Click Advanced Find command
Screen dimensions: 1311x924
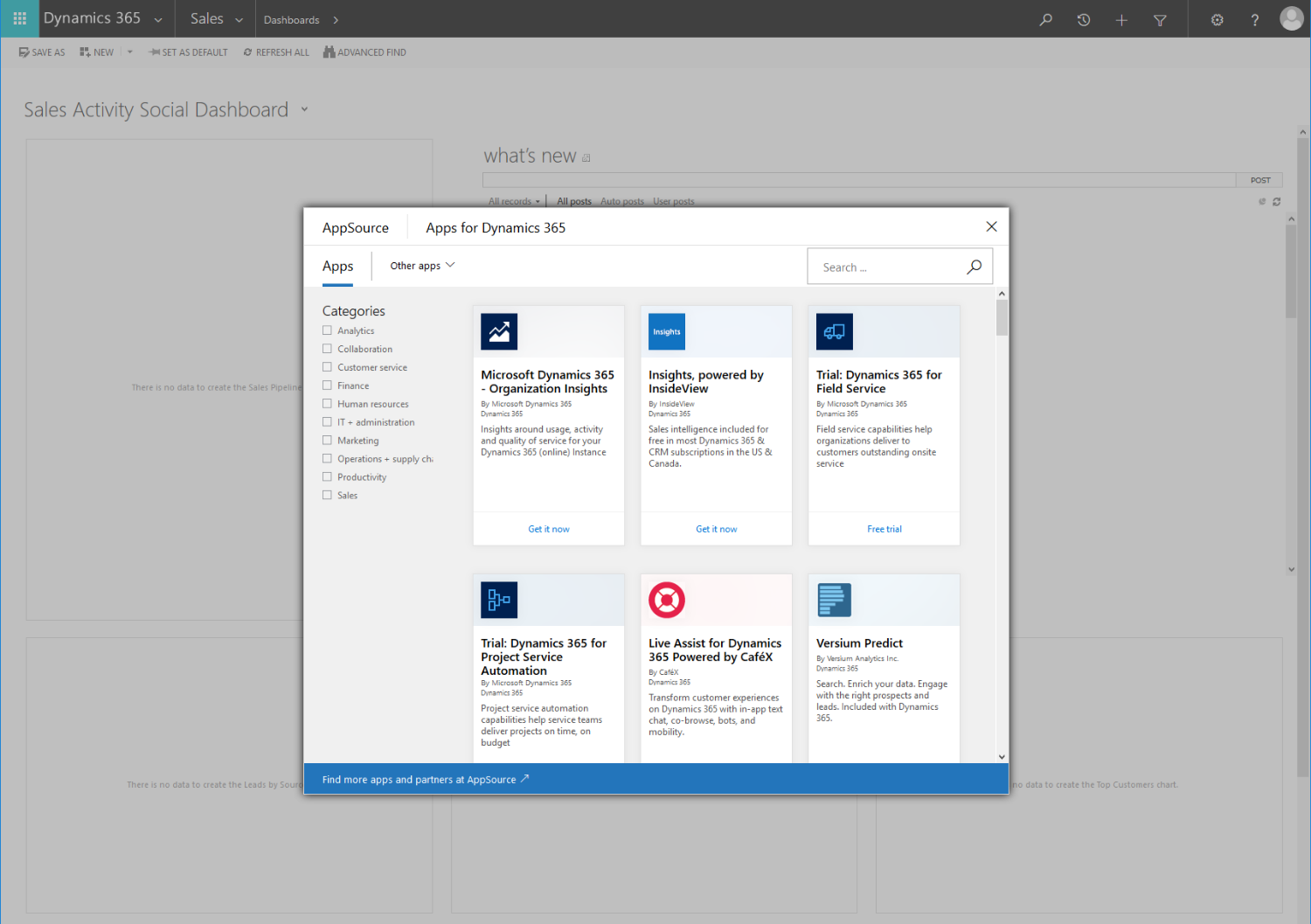pyautogui.click(x=364, y=52)
